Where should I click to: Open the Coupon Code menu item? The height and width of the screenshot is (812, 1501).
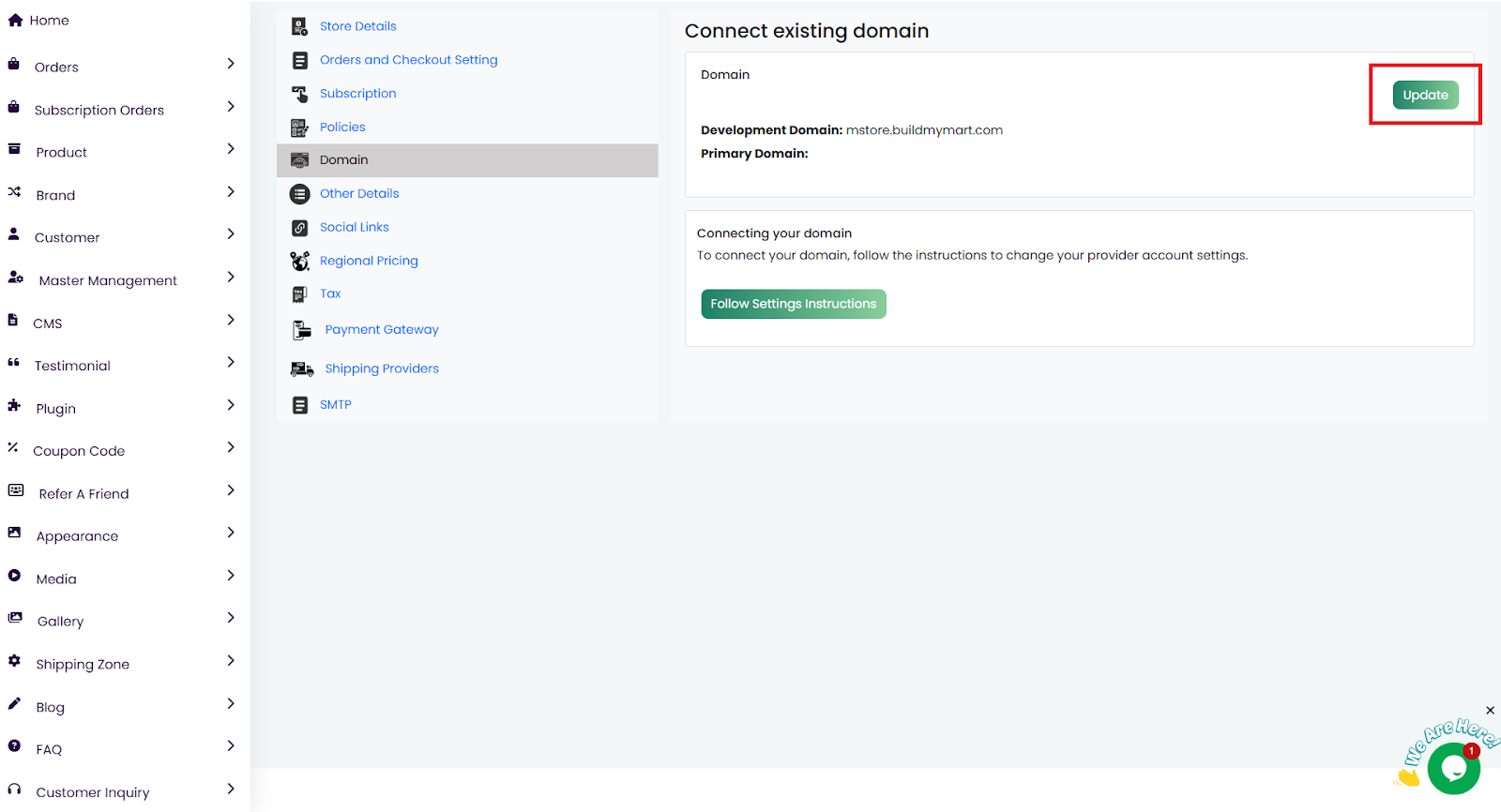click(x=79, y=451)
